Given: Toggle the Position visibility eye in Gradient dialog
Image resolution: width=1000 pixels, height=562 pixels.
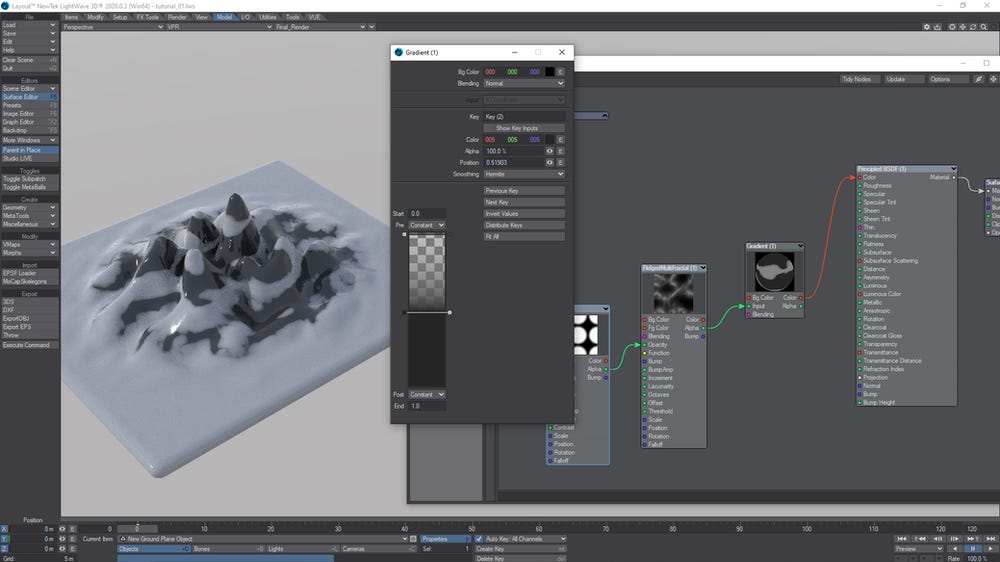Looking at the screenshot, I should click(x=549, y=163).
